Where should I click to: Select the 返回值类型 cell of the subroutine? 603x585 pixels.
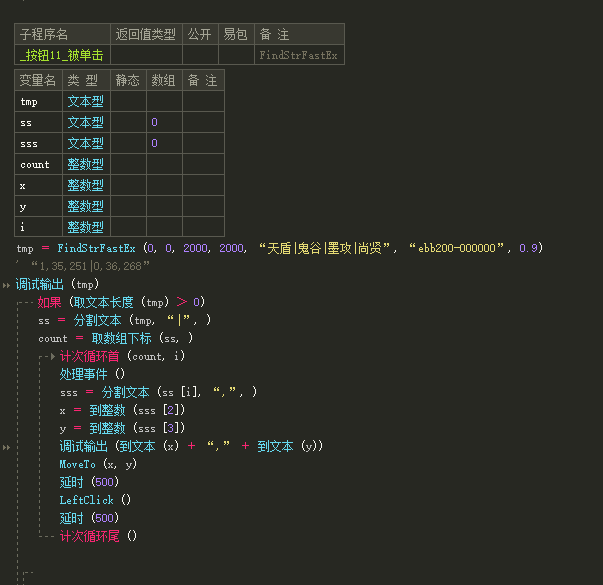146,55
